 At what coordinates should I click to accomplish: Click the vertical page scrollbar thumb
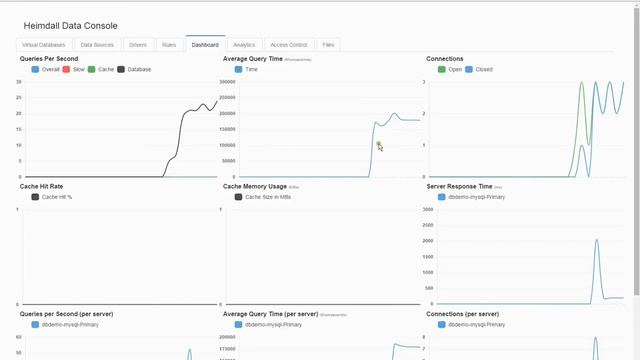pos(637,151)
